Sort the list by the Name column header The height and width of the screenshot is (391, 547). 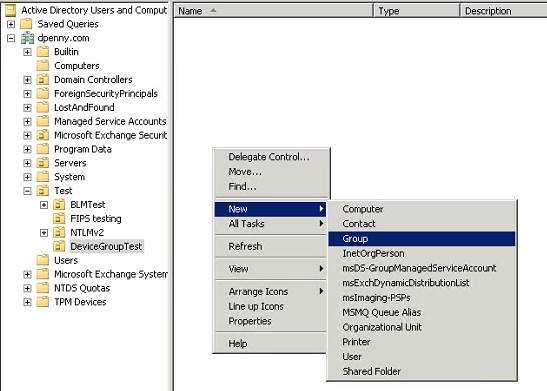273,11
